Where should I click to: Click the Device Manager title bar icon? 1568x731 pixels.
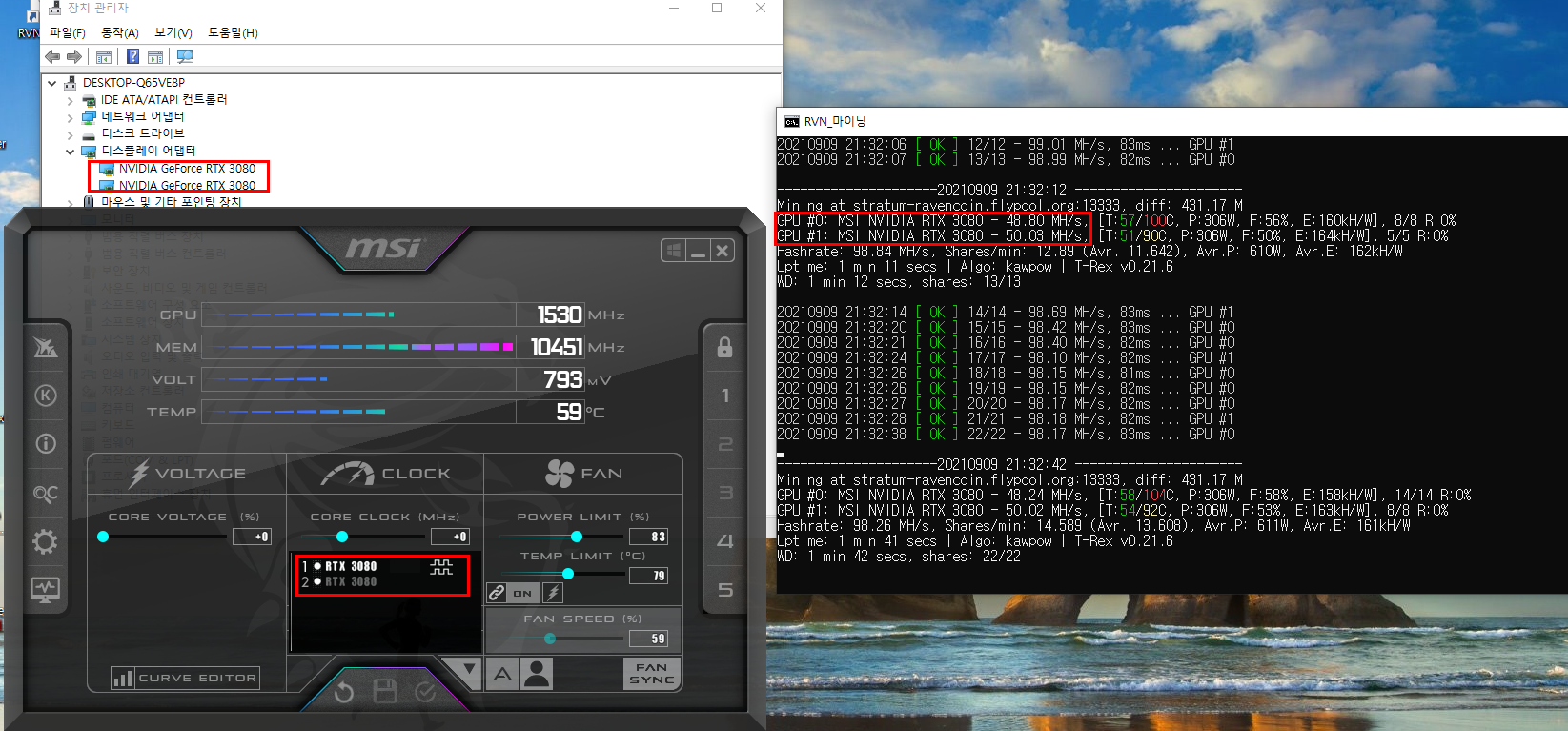55,9
